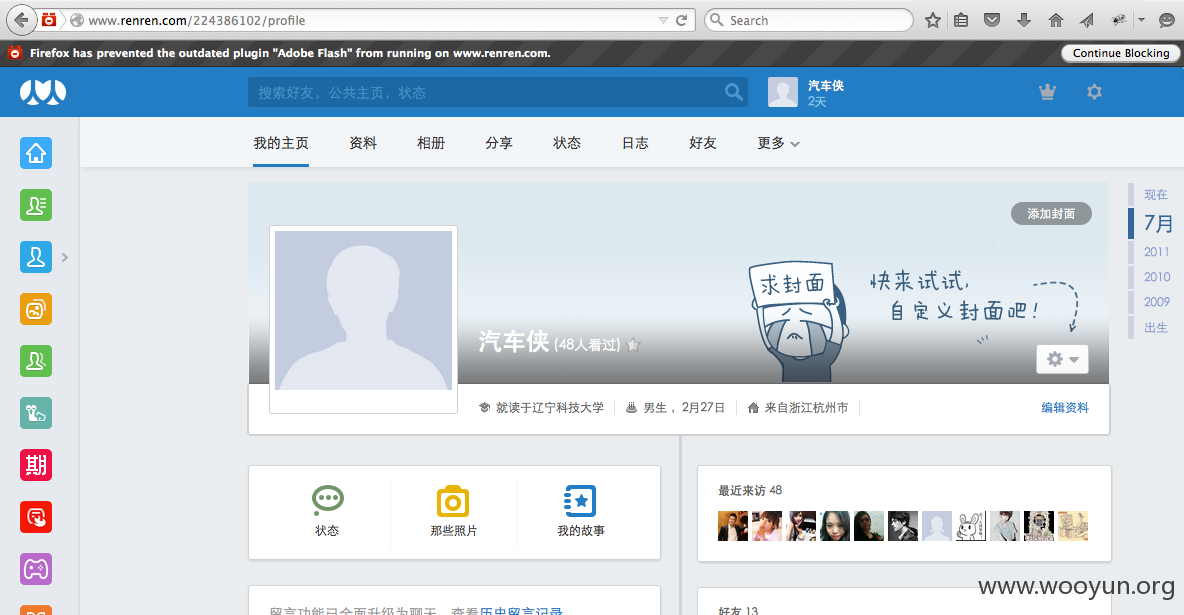The width and height of the screenshot is (1184, 615).
Task: Open the 相册 tab
Action: [431, 144]
